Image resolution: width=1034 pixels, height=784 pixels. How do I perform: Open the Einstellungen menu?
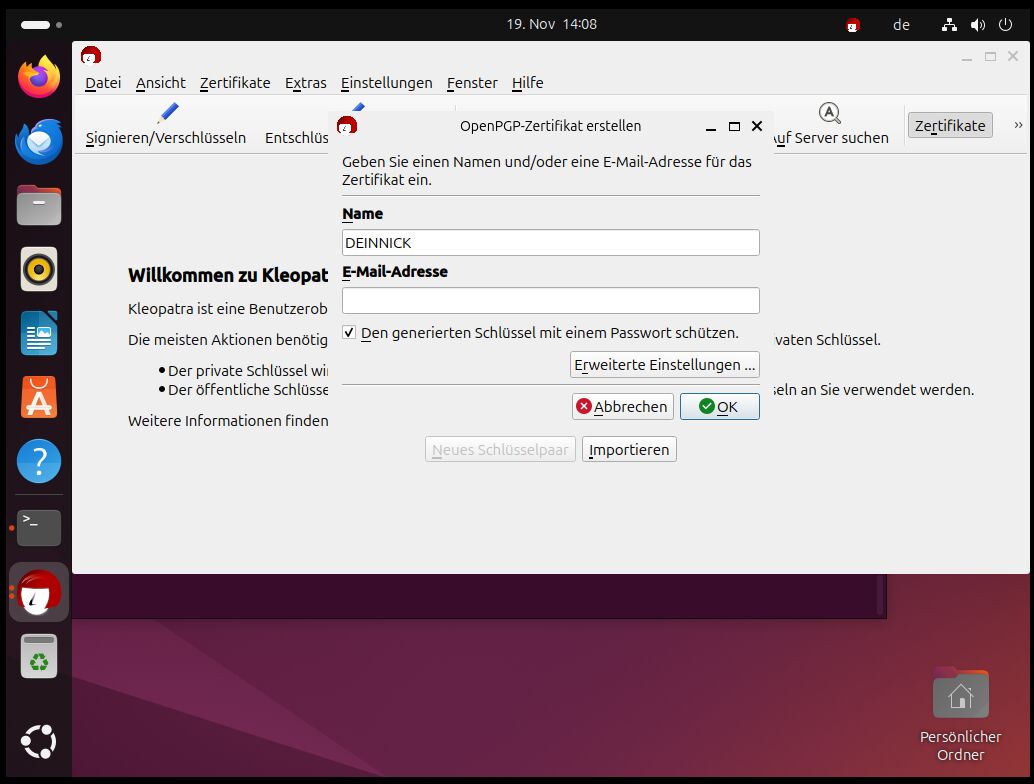coord(386,83)
